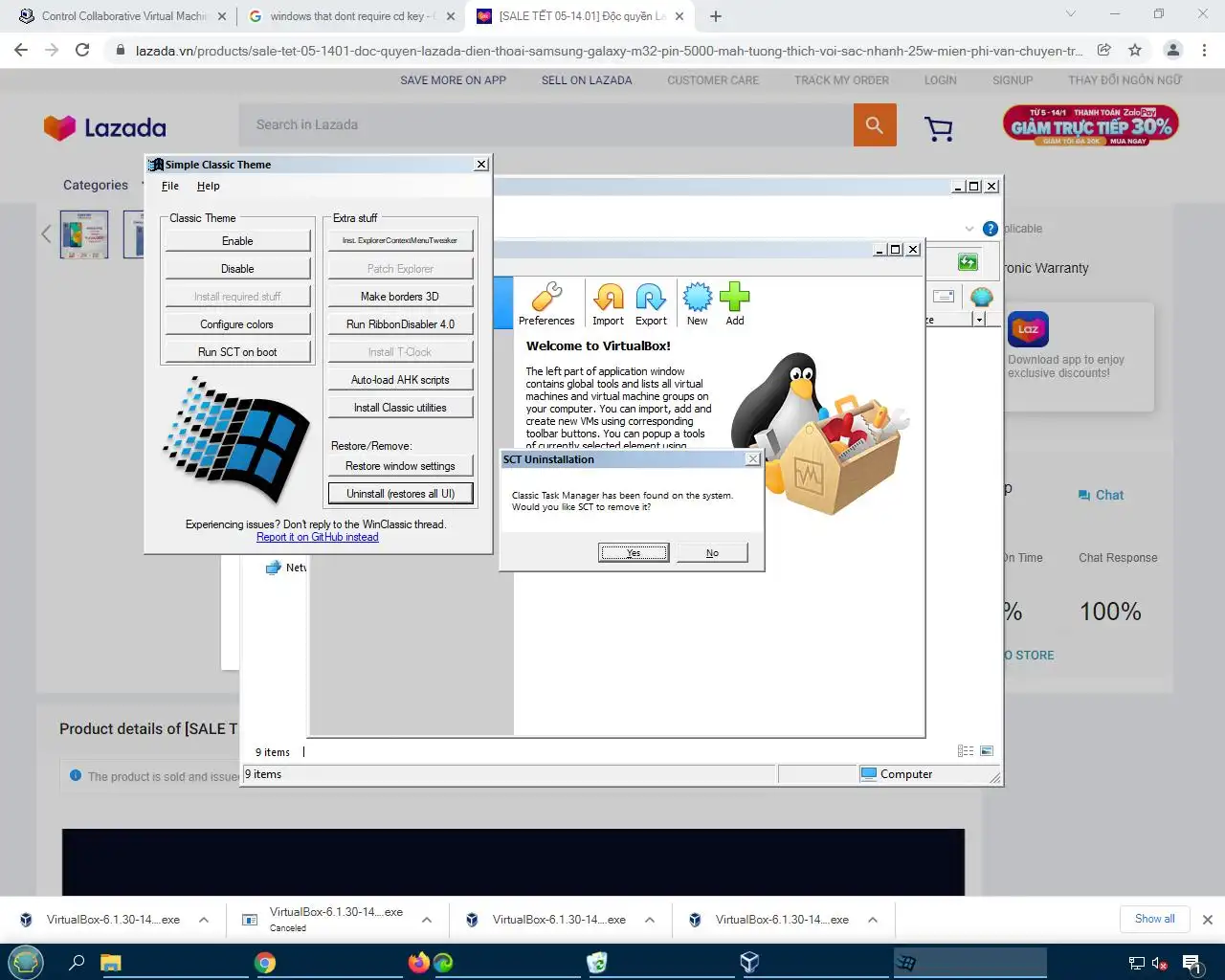The width and height of the screenshot is (1225, 980).
Task: Open Explorer column header dropdown arrow
Action: [x=979, y=320]
